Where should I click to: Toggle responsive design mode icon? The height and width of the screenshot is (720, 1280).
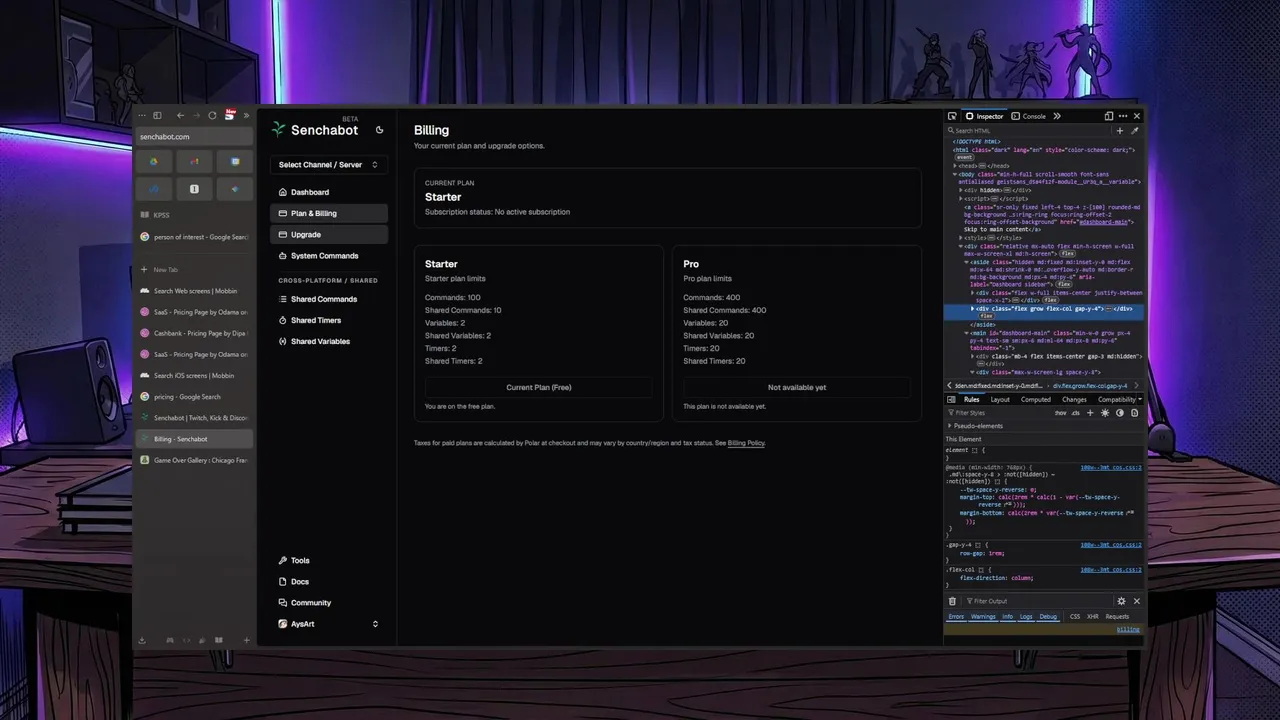1109,116
